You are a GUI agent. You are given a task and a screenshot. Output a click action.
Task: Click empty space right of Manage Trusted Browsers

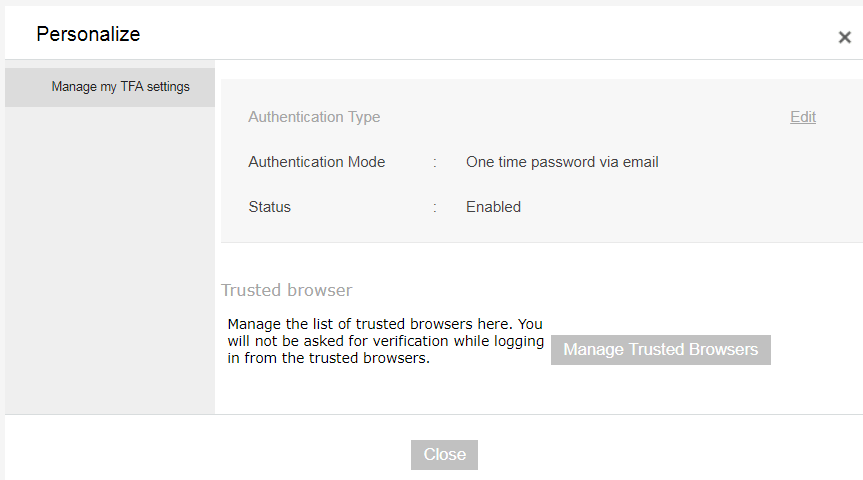click(x=815, y=350)
